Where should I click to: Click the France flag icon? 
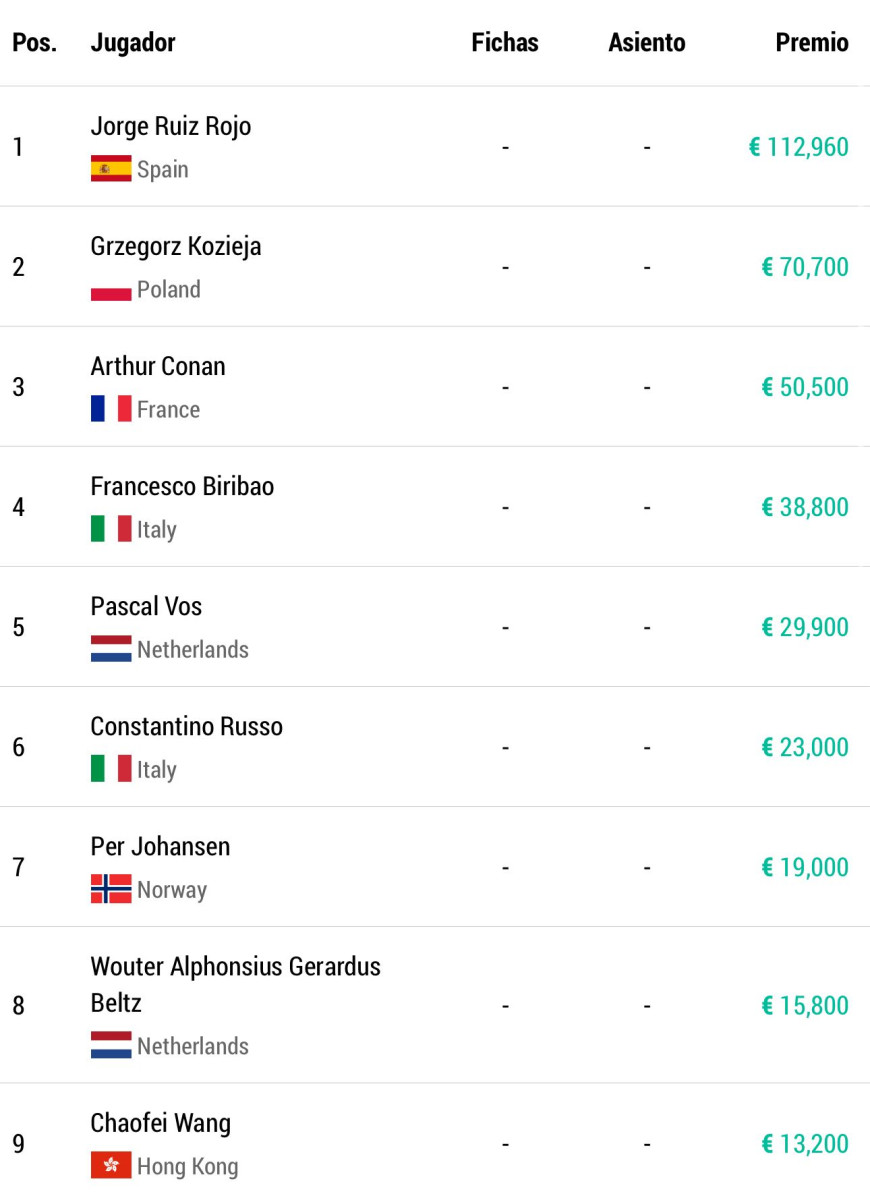pyautogui.click(x=111, y=409)
